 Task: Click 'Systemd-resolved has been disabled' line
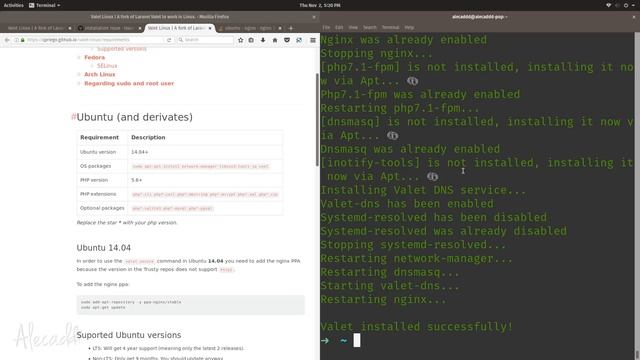tap(433, 217)
